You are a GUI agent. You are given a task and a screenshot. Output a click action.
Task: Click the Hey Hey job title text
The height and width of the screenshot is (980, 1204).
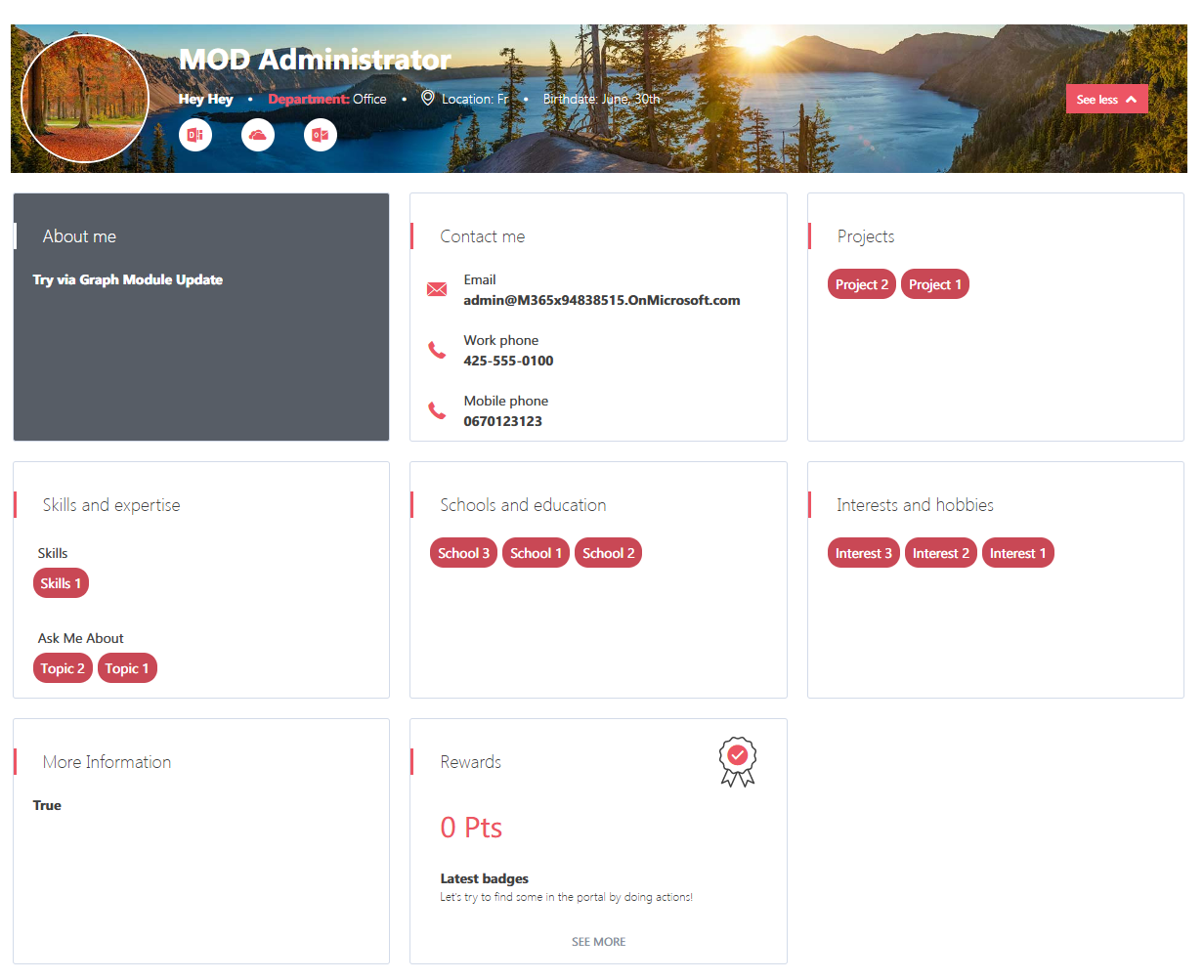pyautogui.click(x=206, y=99)
